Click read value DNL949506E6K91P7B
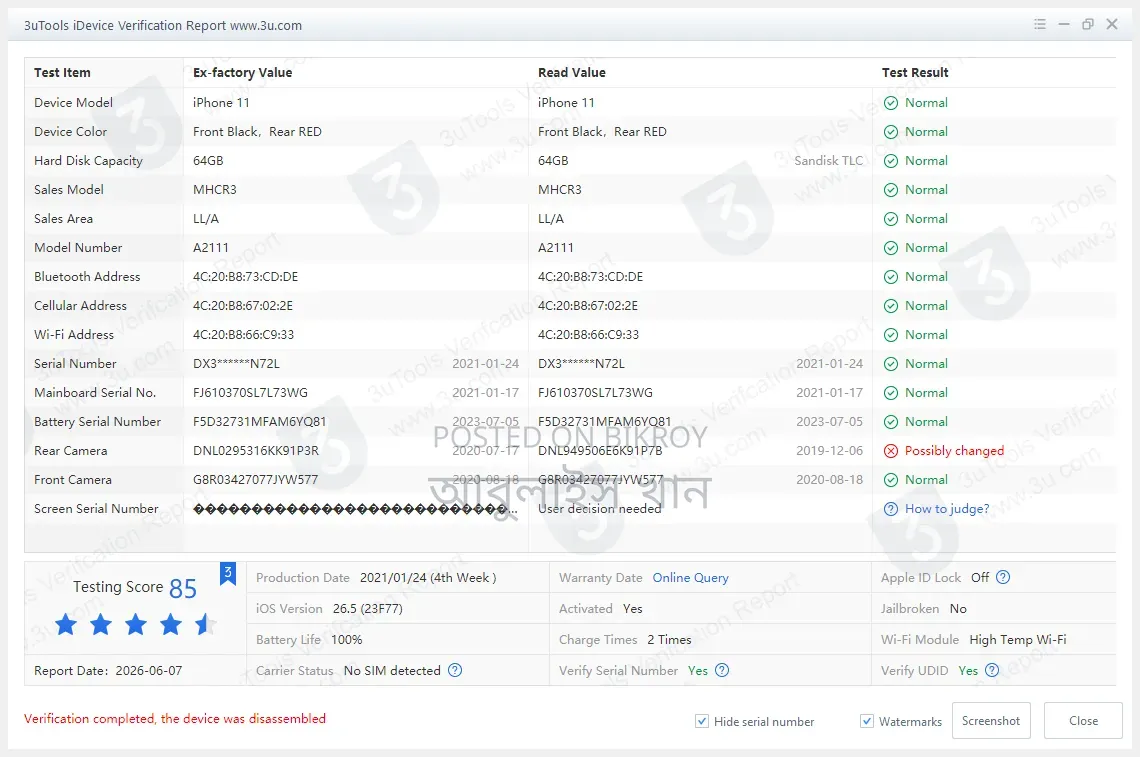 pyautogui.click(x=601, y=451)
